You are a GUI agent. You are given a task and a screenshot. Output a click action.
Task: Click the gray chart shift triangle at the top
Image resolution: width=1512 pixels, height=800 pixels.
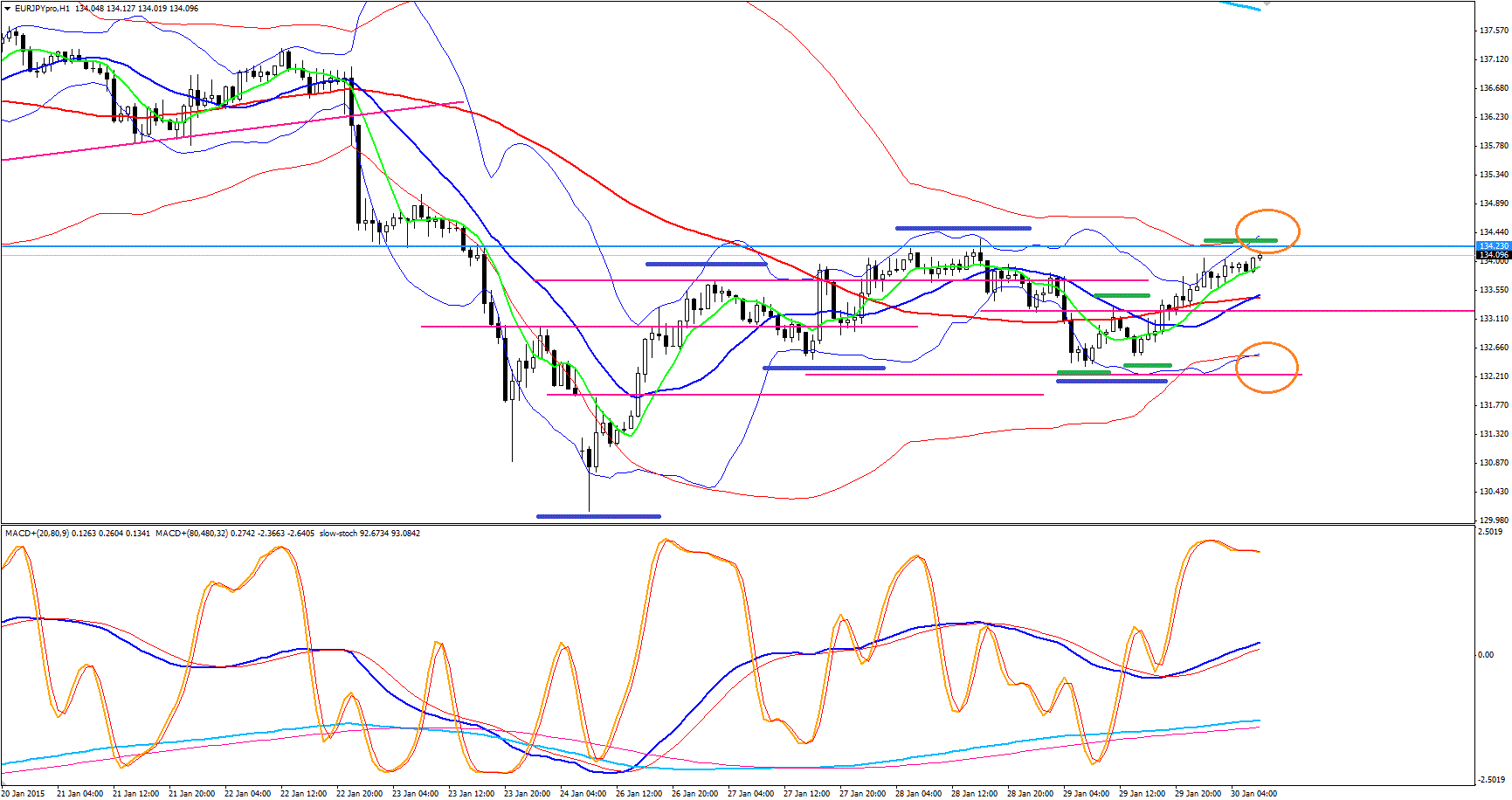point(1267,4)
